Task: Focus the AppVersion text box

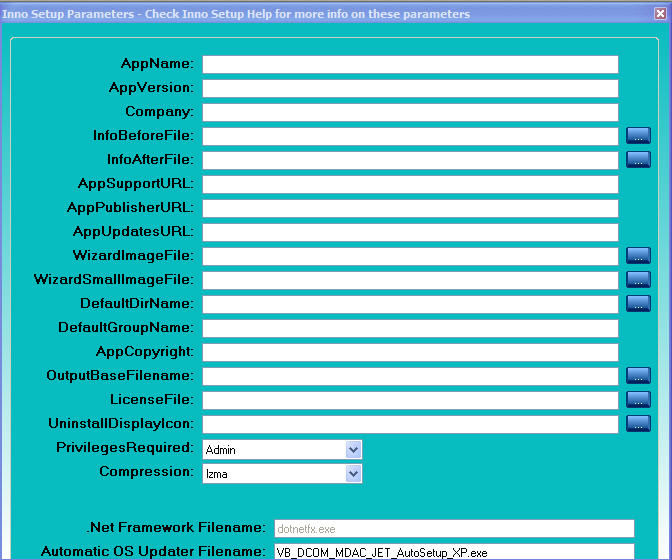Action: coord(410,88)
